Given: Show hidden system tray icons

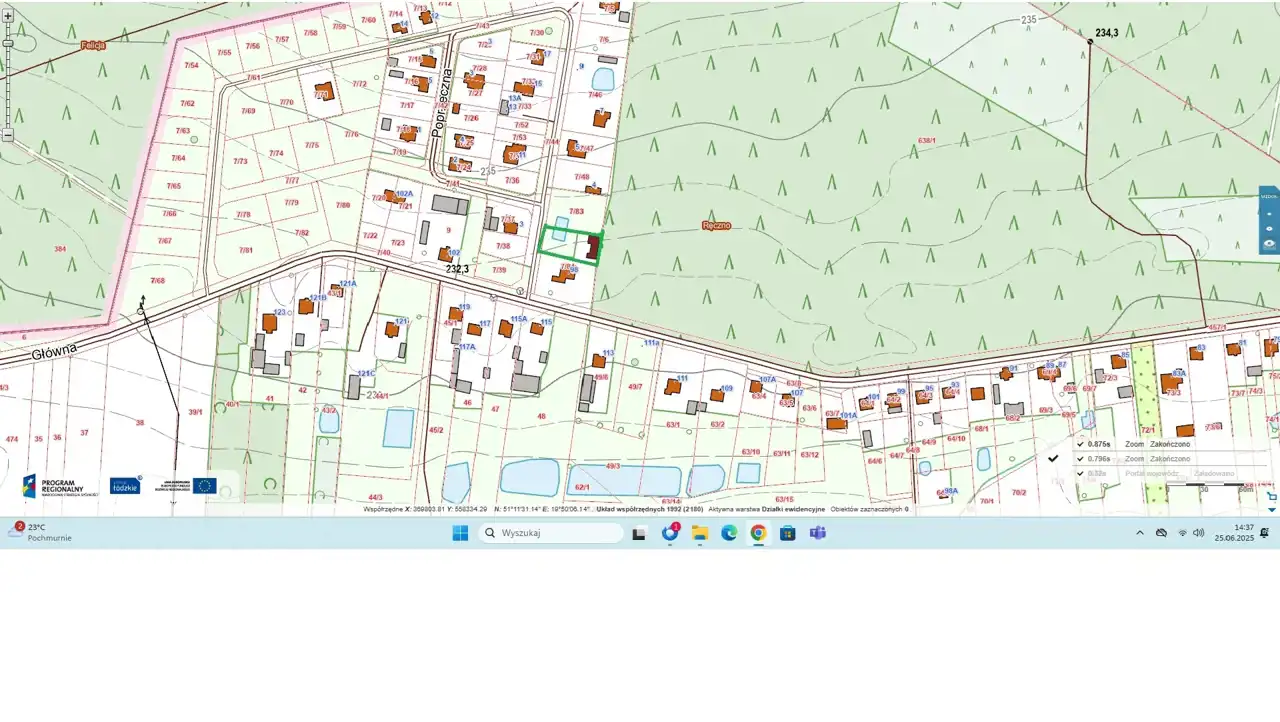Looking at the screenshot, I should (x=1139, y=533).
